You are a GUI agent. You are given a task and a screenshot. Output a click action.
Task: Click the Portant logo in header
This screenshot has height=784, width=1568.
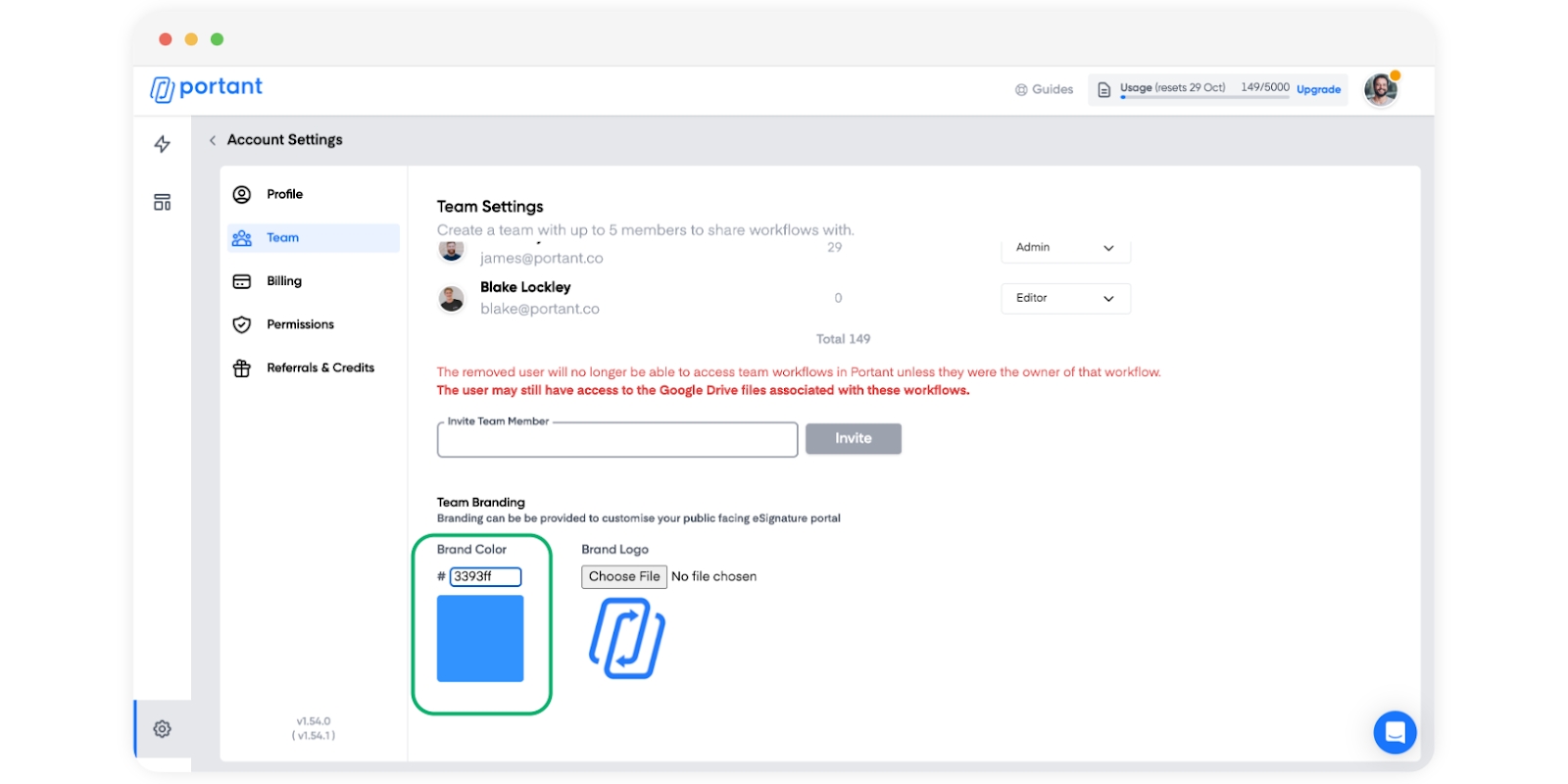[x=206, y=88]
